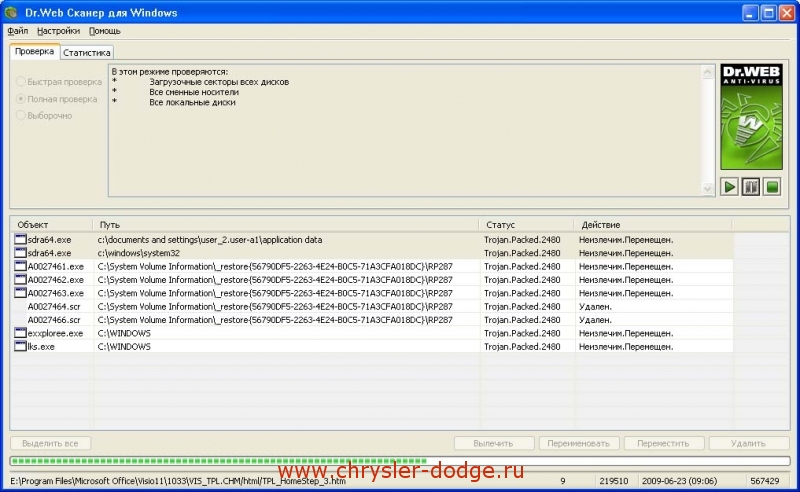
Task: Click status bar date 2009-06-23 (09:06)
Action: [679, 481]
